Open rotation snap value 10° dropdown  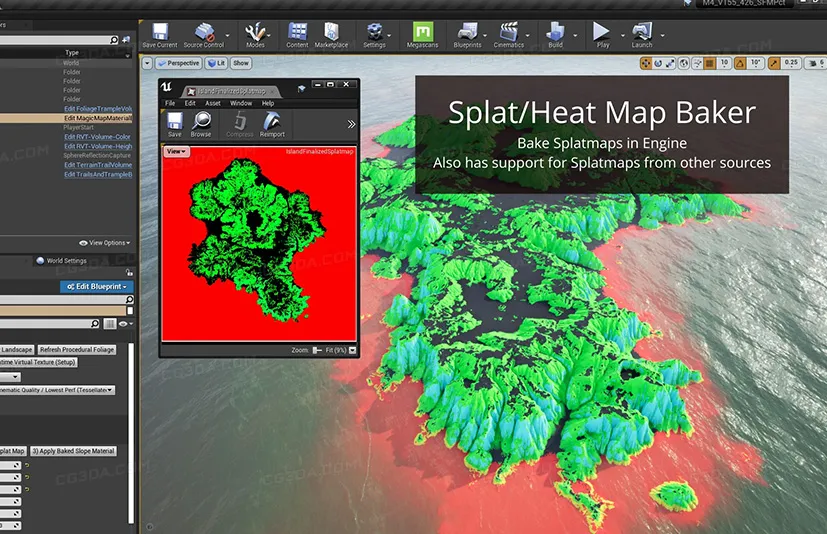point(756,63)
